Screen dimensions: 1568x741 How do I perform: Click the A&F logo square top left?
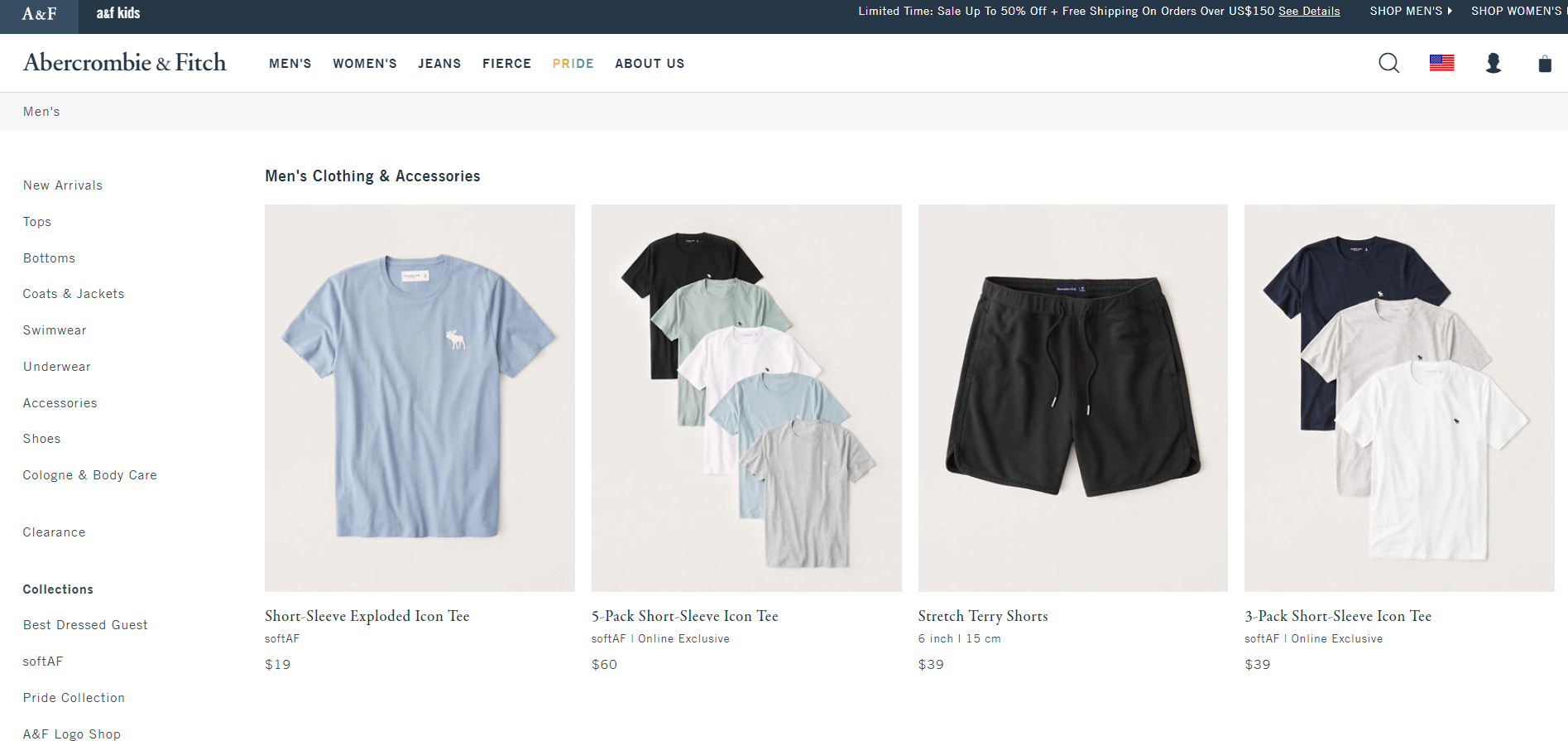[39, 14]
